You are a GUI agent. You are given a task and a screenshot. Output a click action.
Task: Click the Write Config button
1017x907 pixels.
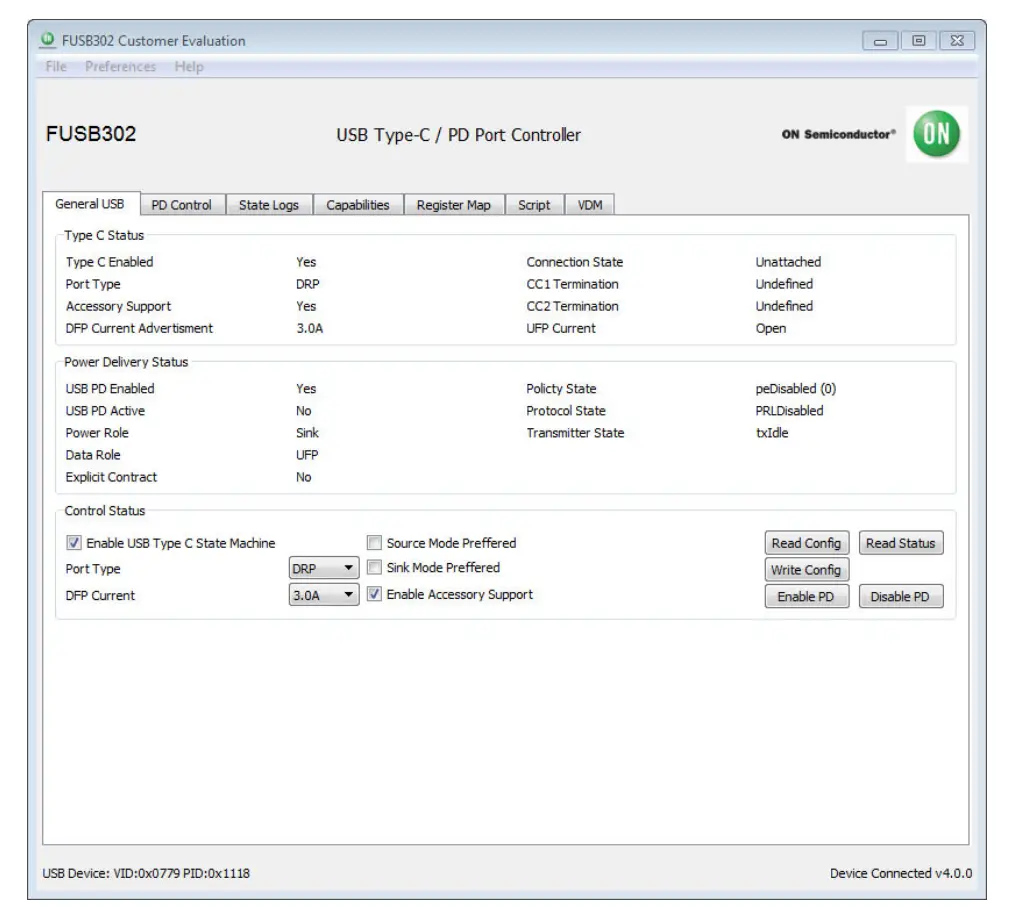coord(805,569)
